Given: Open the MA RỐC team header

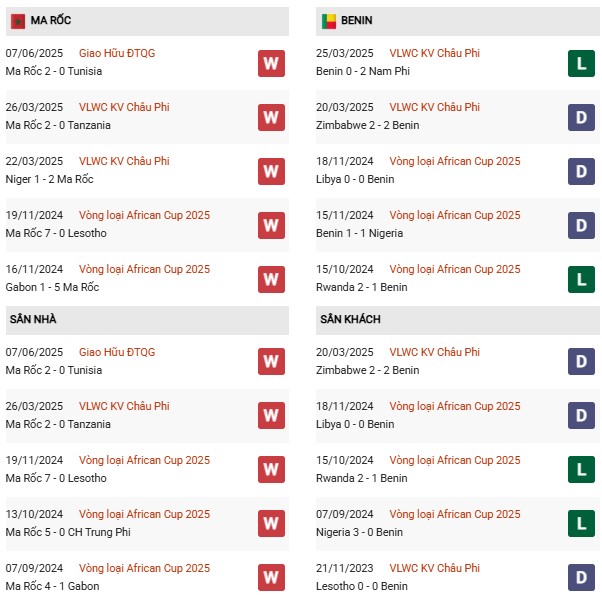Looking at the screenshot, I should point(147,21).
